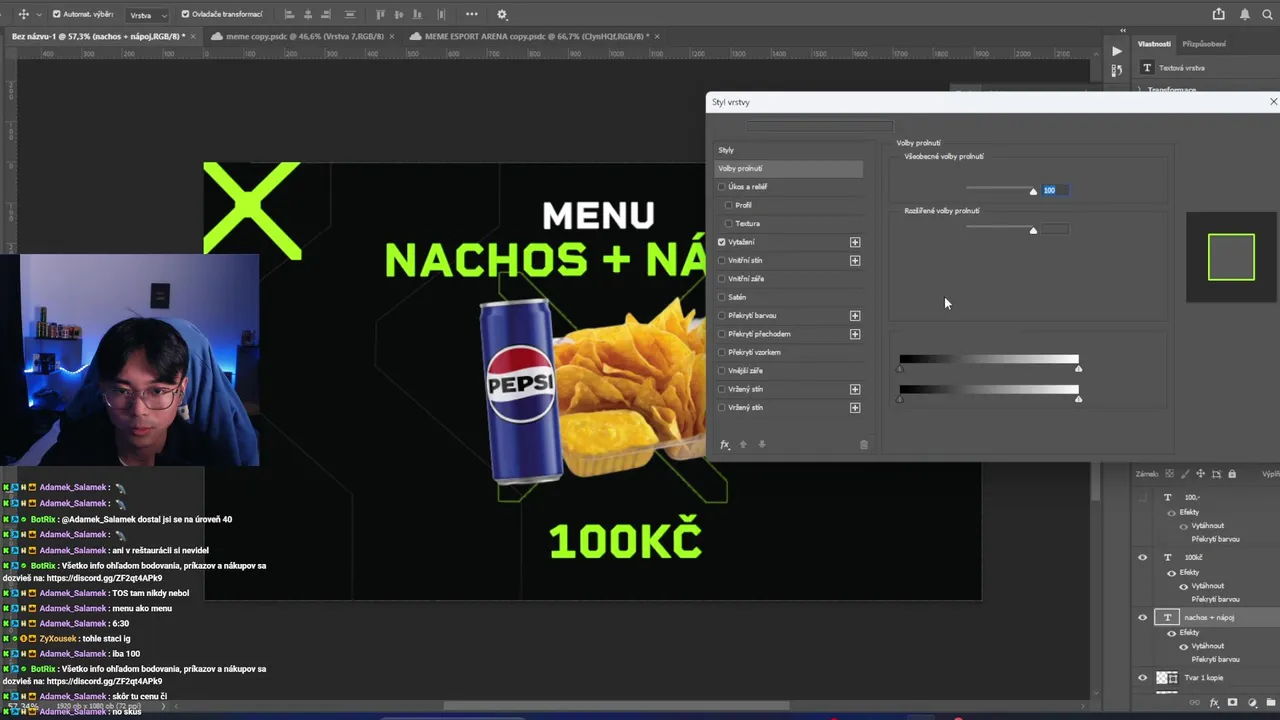Enable Úkos a reliéf checkbox
This screenshot has height=720, width=1280.
pyautogui.click(x=722, y=187)
